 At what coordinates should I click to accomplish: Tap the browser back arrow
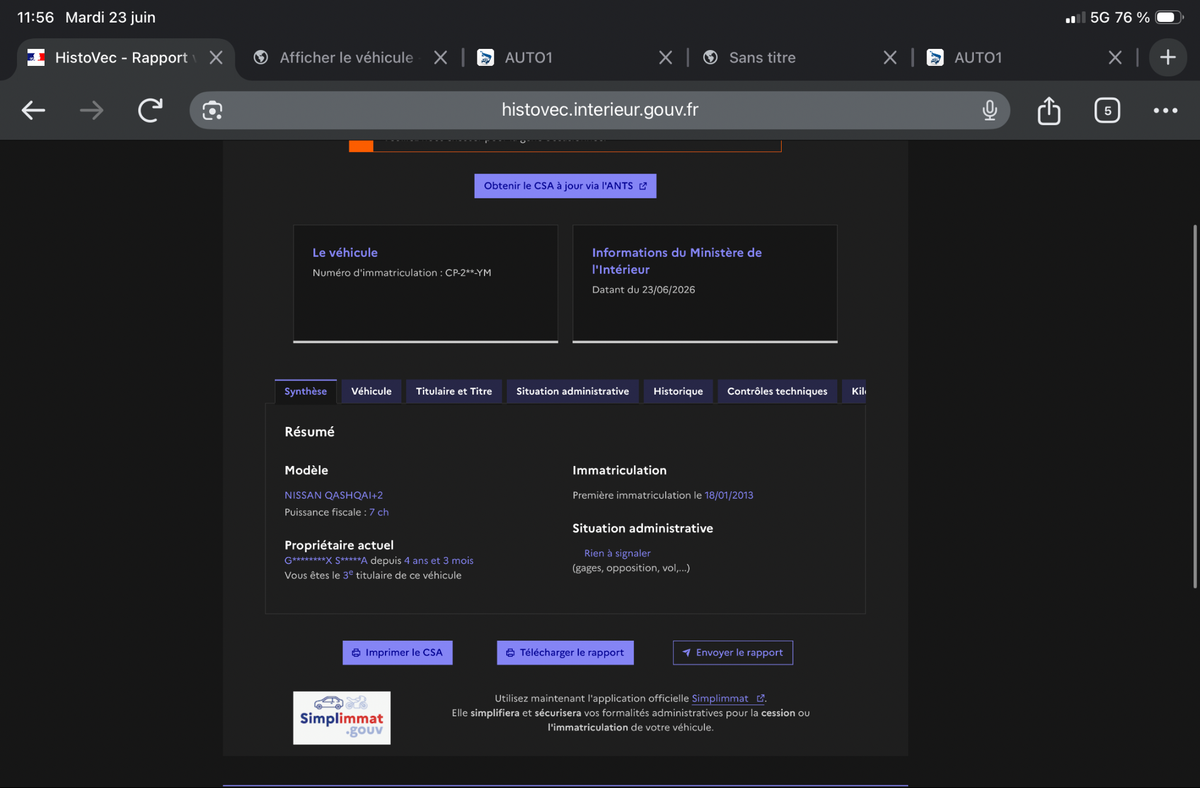[34, 111]
